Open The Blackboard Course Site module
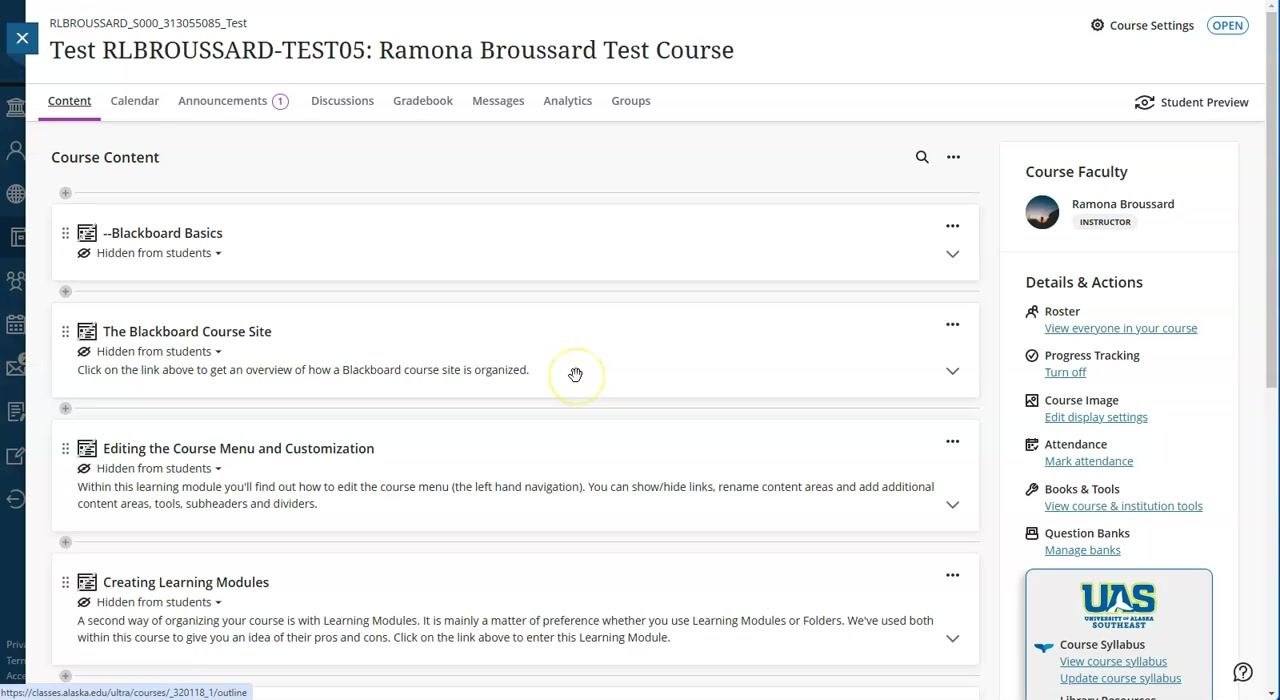Viewport: 1280px width, 700px height. (x=187, y=331)
